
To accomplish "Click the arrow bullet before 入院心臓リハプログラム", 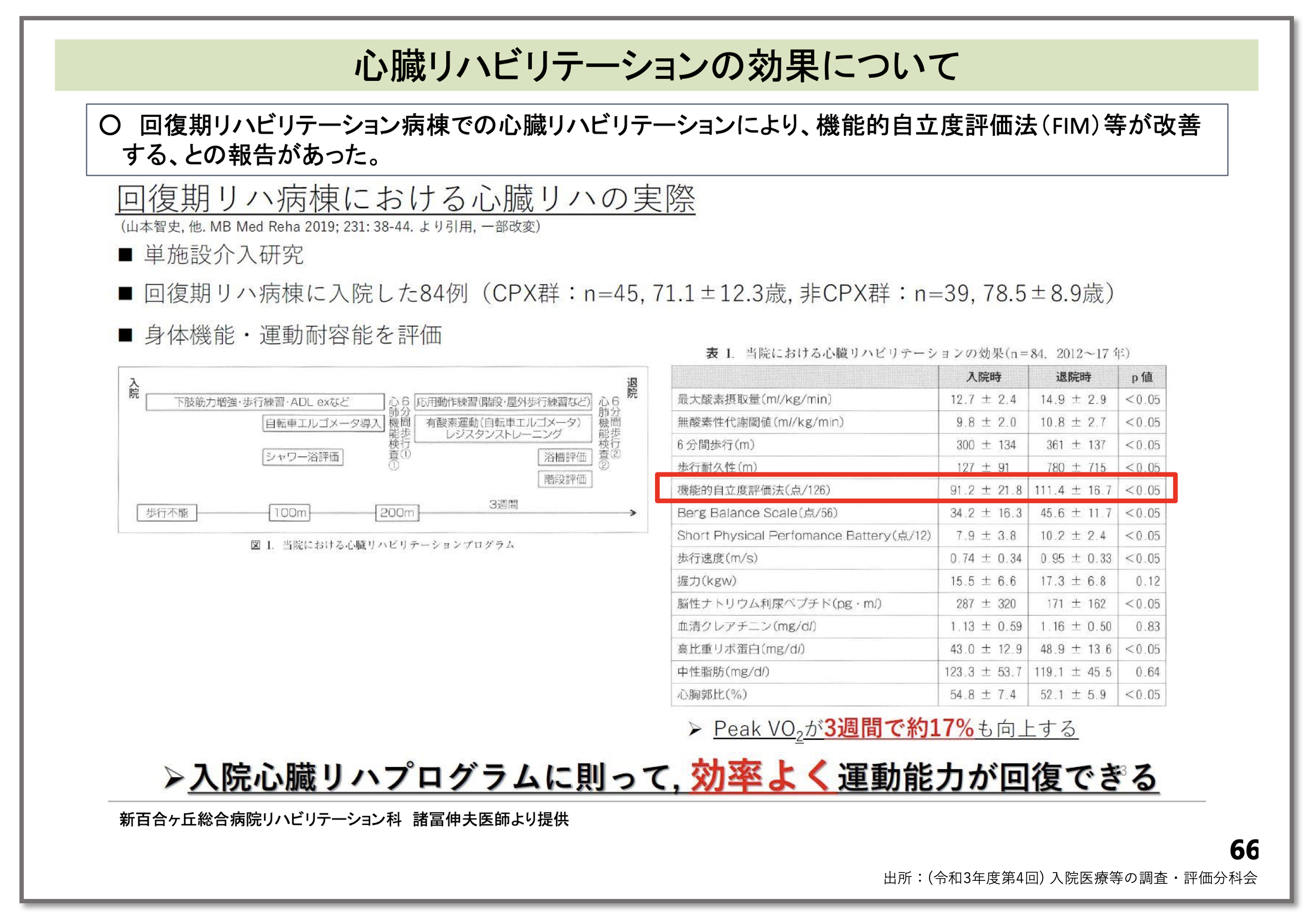I will click(x=173, y=778).
